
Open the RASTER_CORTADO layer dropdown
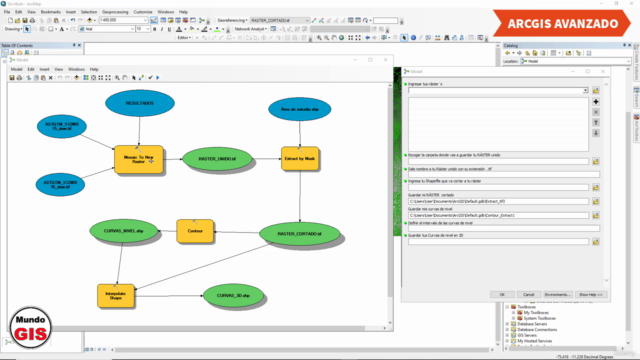coord(307,20)
